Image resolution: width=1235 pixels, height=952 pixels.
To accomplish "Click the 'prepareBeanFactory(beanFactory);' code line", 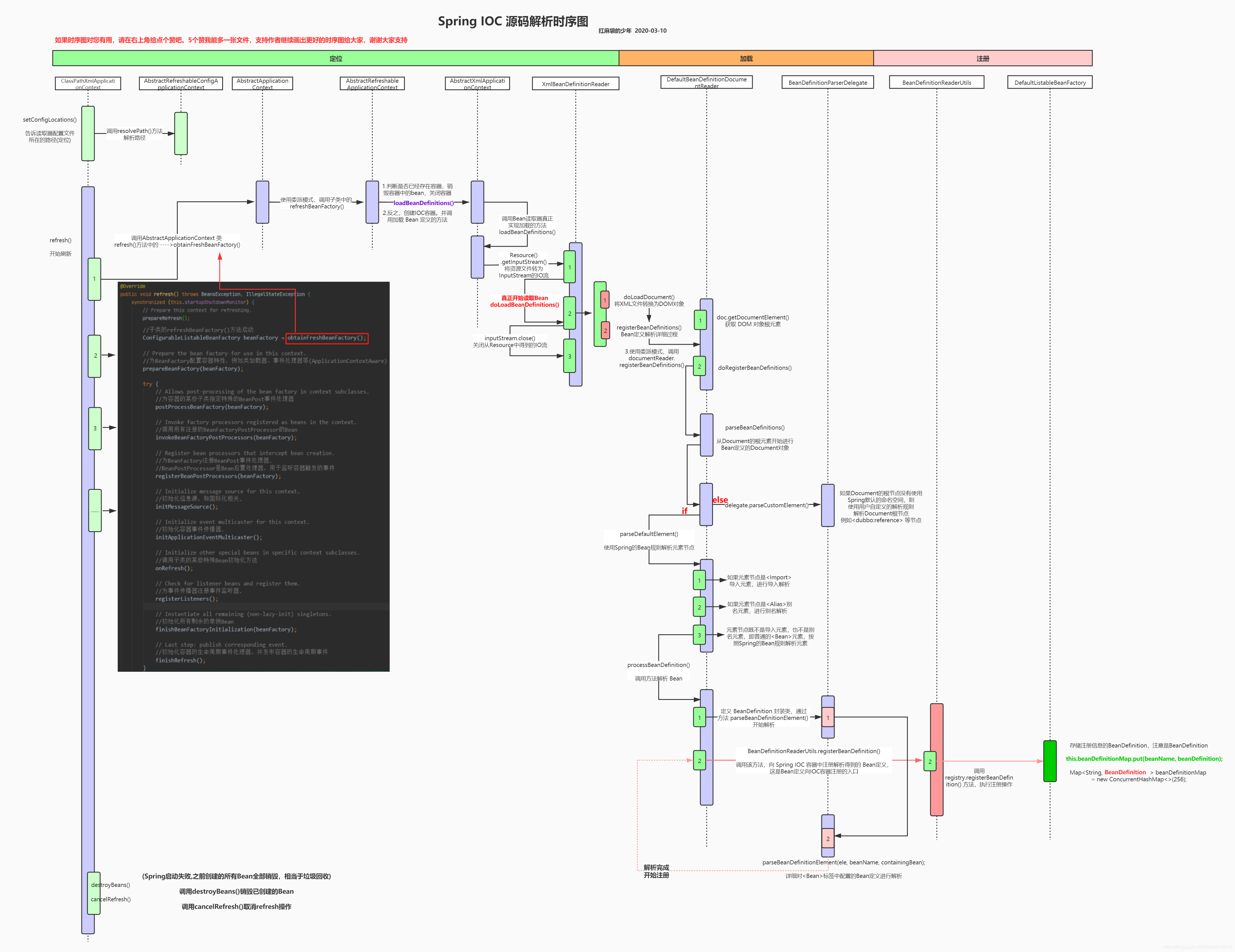I will pos(193,369).
